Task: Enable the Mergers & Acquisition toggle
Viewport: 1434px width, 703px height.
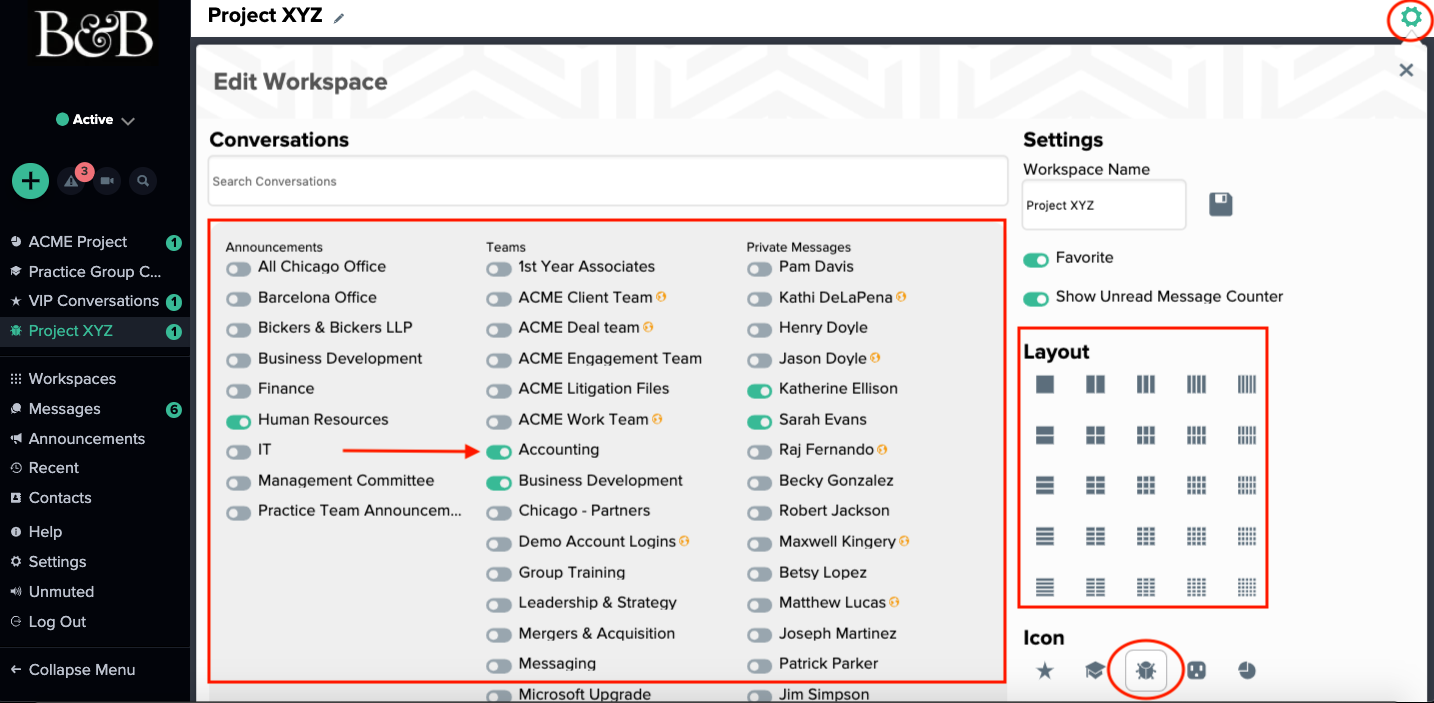Action: point(499,636)
